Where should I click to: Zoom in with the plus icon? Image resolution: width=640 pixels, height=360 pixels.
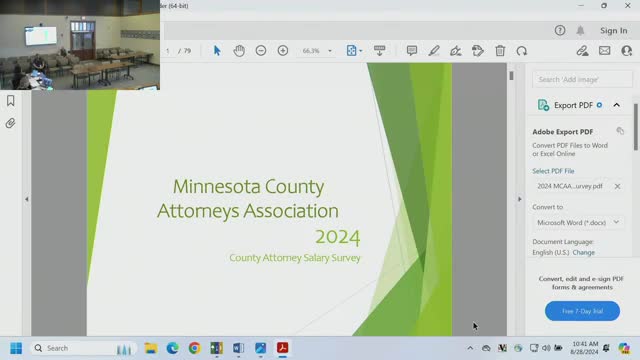tap(283, 51)
